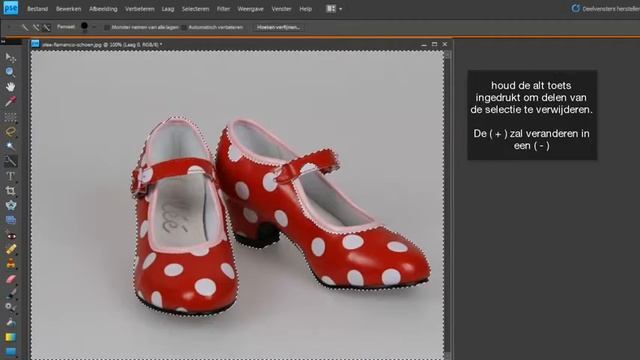
Task: Open the Selecteren menu
Action: coord(196,9)
